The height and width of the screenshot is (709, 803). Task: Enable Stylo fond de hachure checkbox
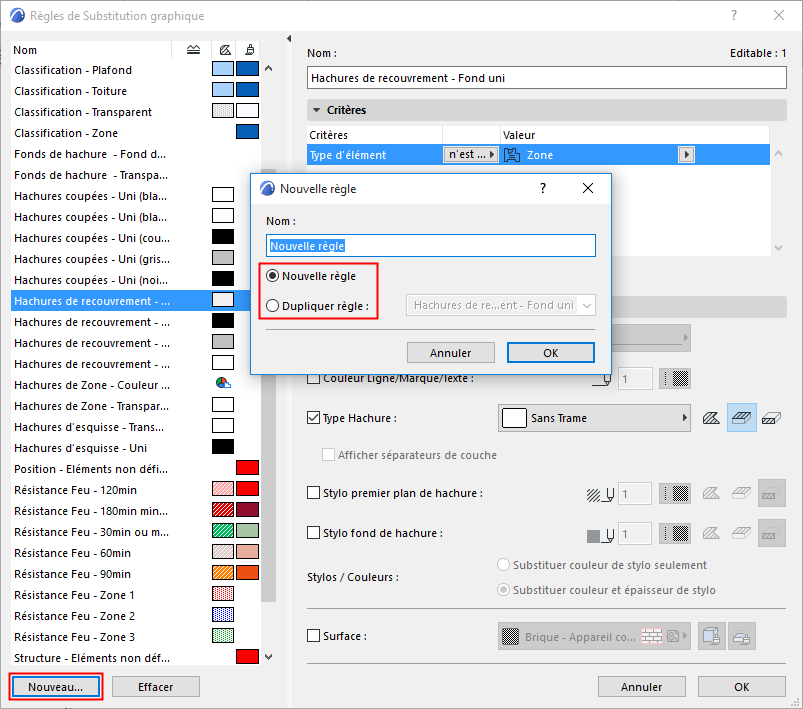[x=313, y=533]
